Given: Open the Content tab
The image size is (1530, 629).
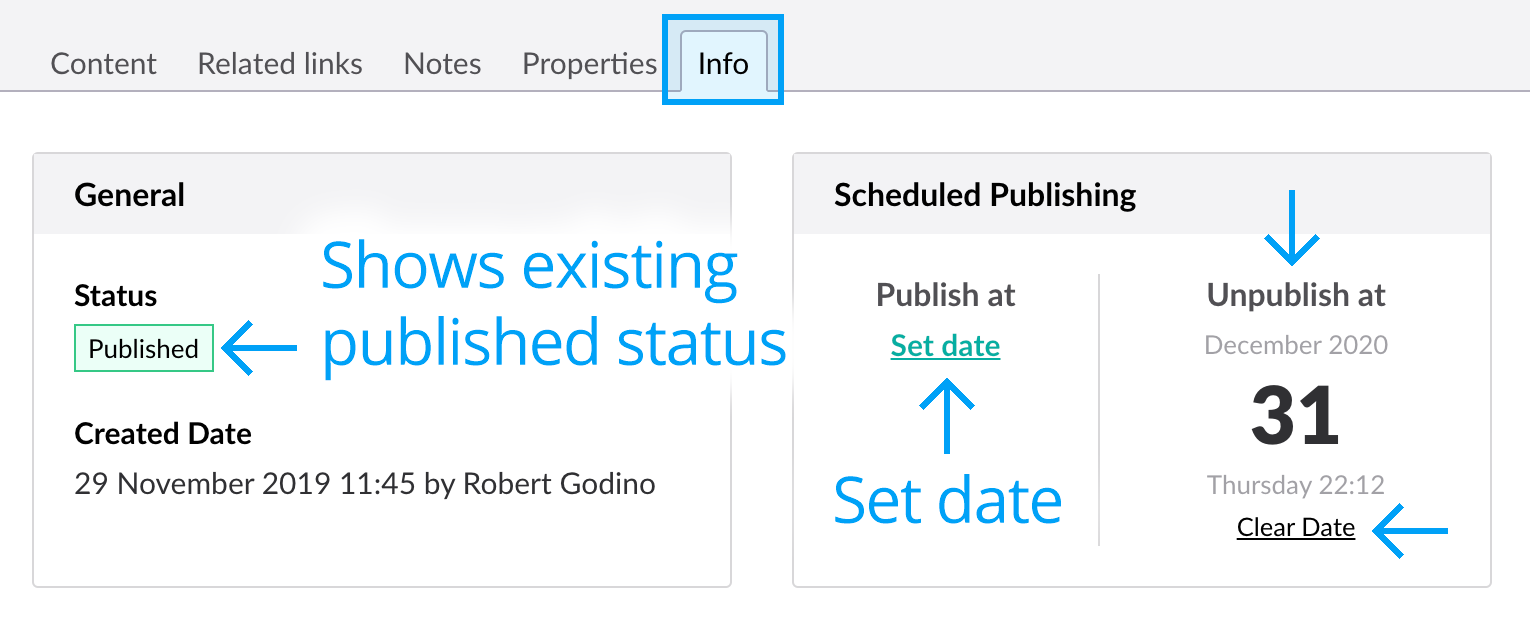Looking at the screenshot, I should [x=103, y=64].
